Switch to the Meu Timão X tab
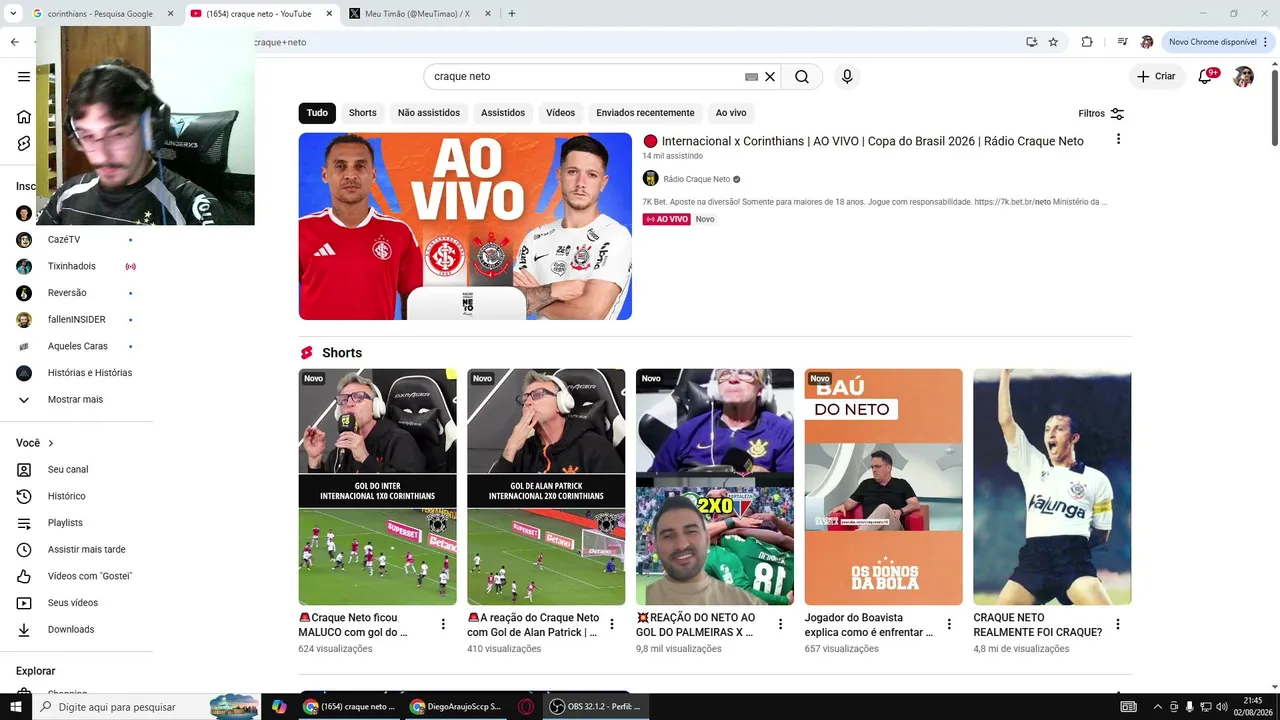1280x720 pixels. (420, 14)
